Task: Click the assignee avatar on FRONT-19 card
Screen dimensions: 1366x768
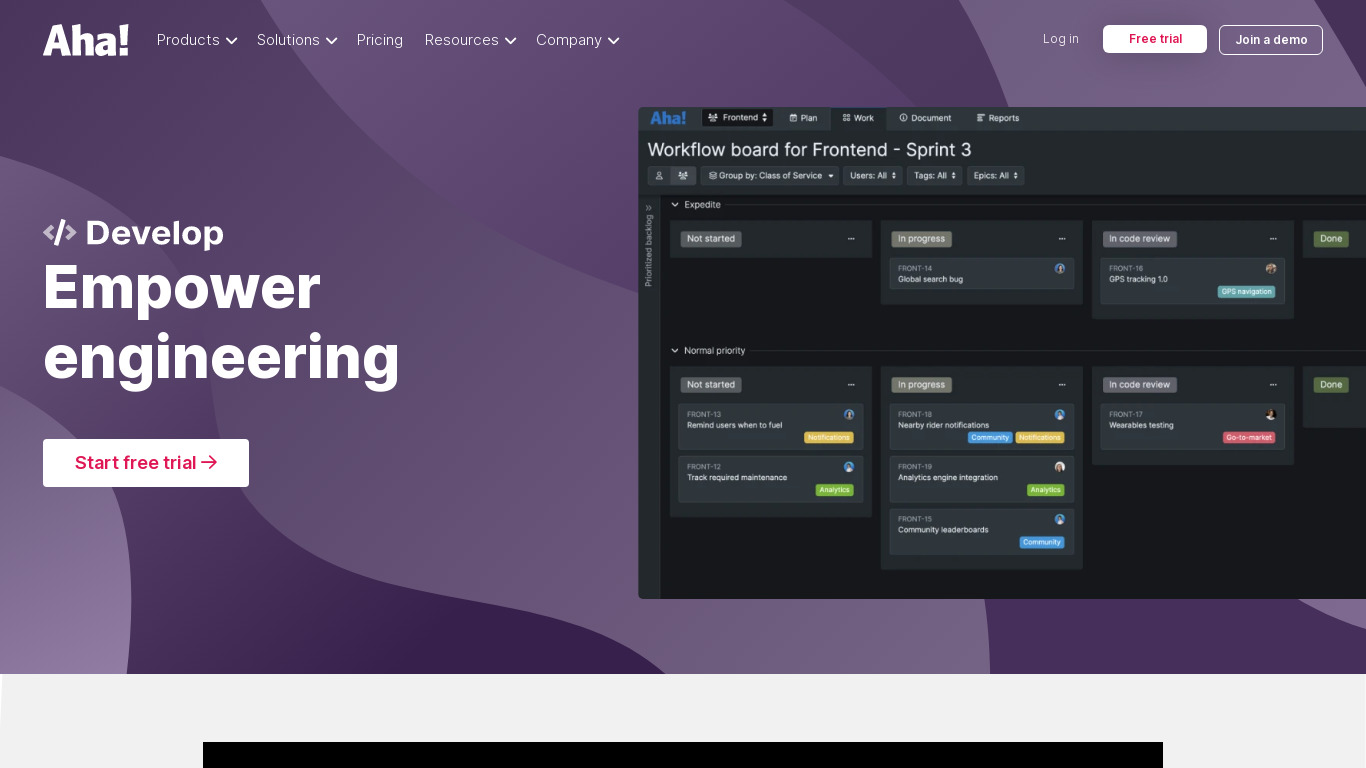Action: point(1060,467)
